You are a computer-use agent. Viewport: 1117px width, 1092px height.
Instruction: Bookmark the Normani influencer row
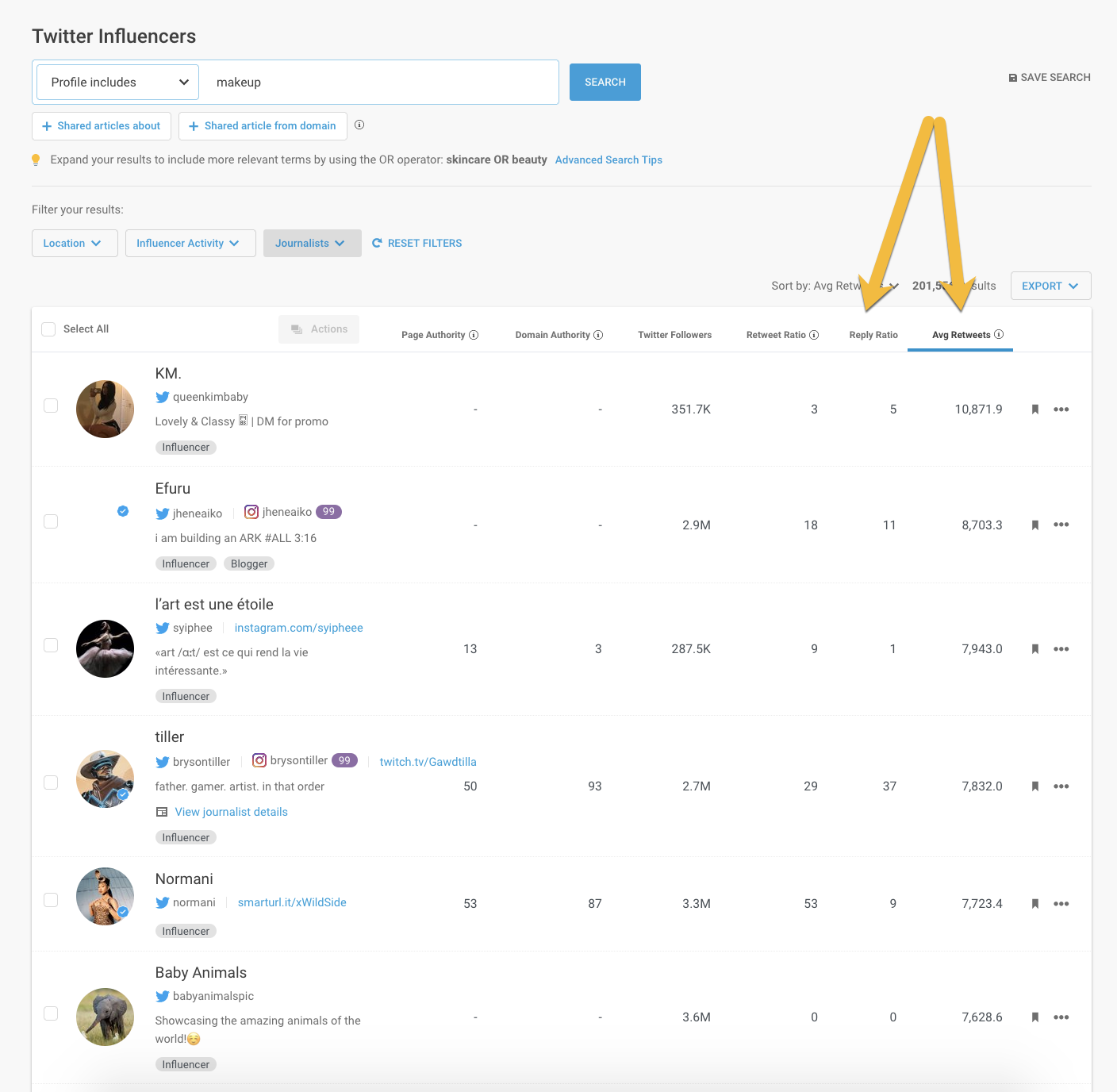(1034, 904)
